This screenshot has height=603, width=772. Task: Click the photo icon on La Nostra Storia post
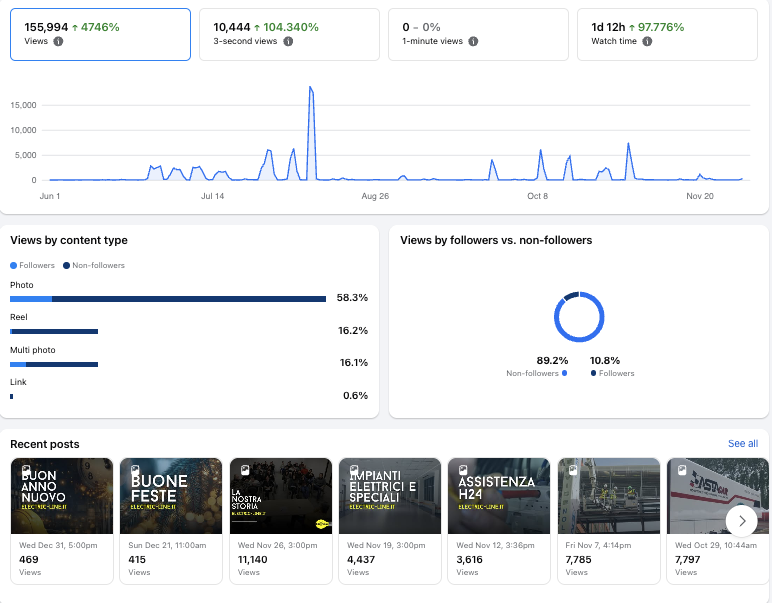245,470
